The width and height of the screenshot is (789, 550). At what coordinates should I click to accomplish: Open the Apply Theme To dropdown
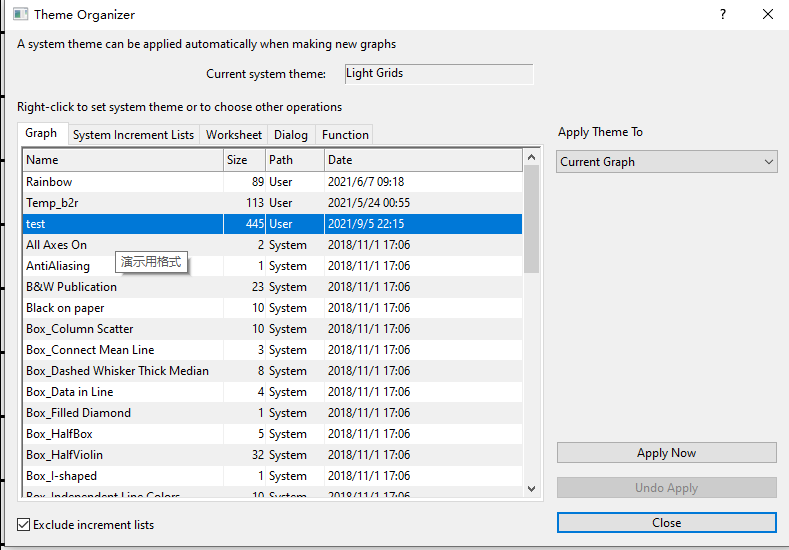point(666,162)
